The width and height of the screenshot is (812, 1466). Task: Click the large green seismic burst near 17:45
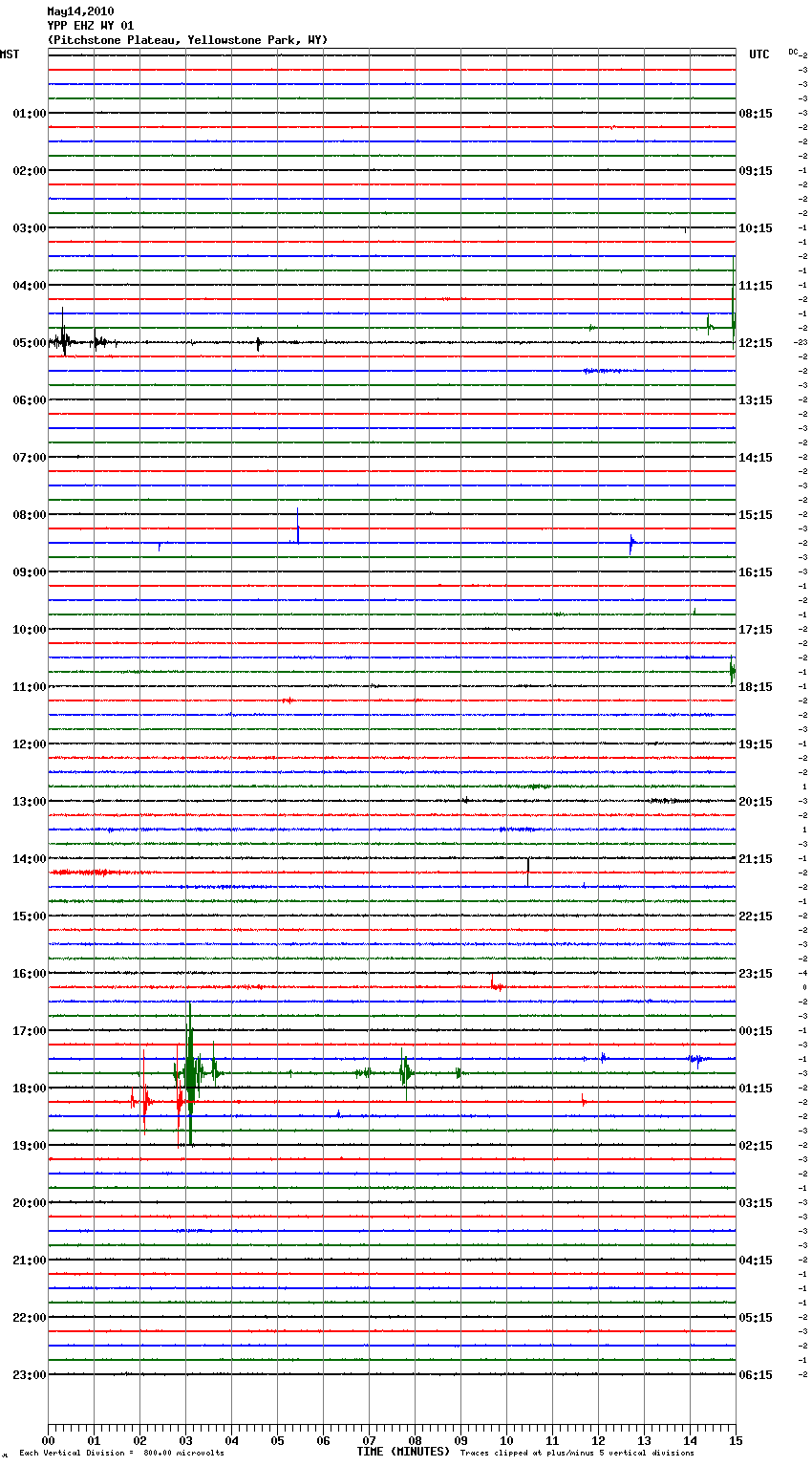point(190,1073)
